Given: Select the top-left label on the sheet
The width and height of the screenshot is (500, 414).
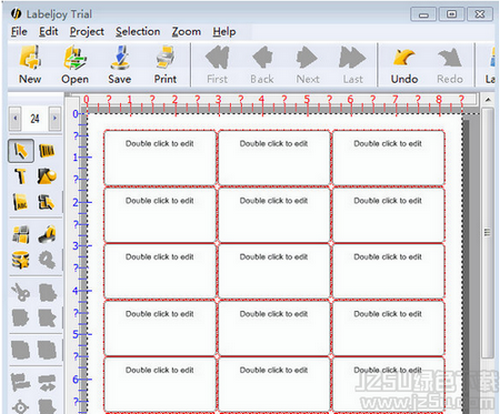Looking at the screenshot, I should 160,157.
